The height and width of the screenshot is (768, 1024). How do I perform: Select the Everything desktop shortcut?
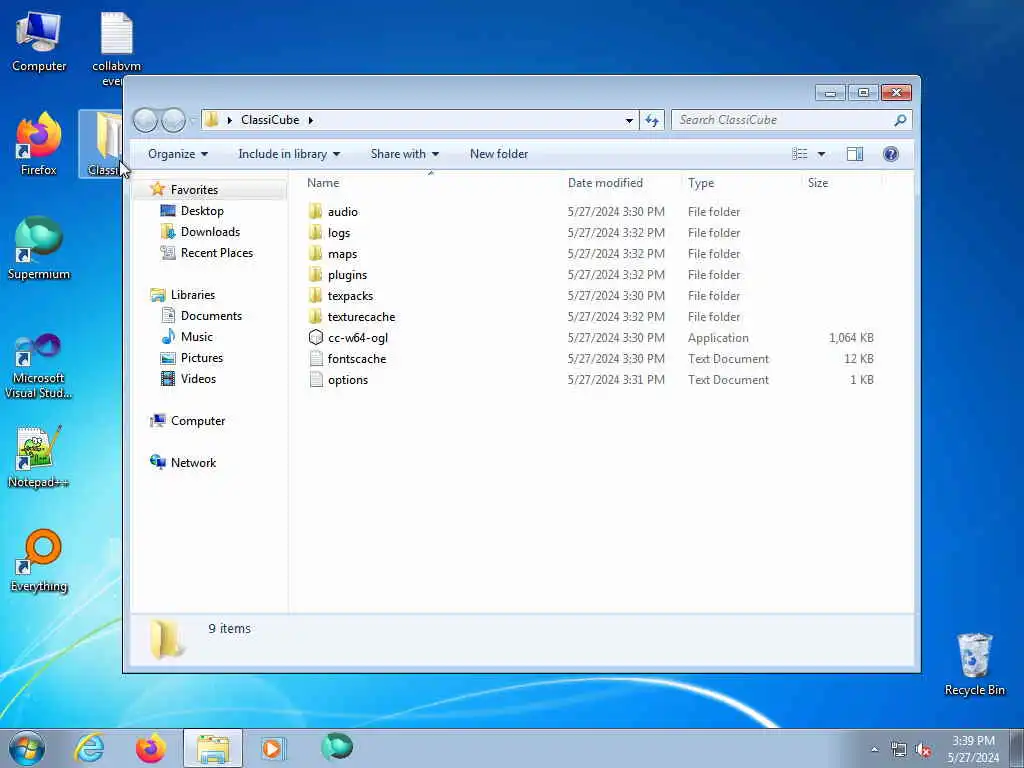(x=39, y=560)
